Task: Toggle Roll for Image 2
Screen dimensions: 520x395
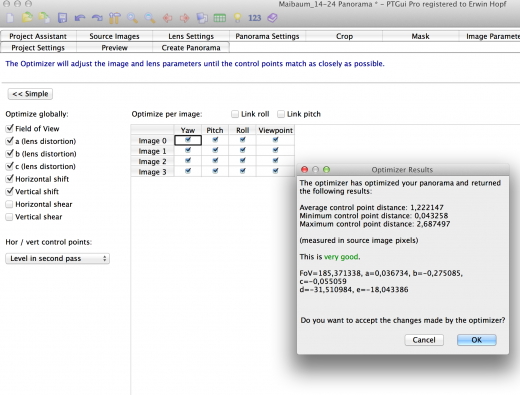Action: pyautogui.click(x=243, y=161)
